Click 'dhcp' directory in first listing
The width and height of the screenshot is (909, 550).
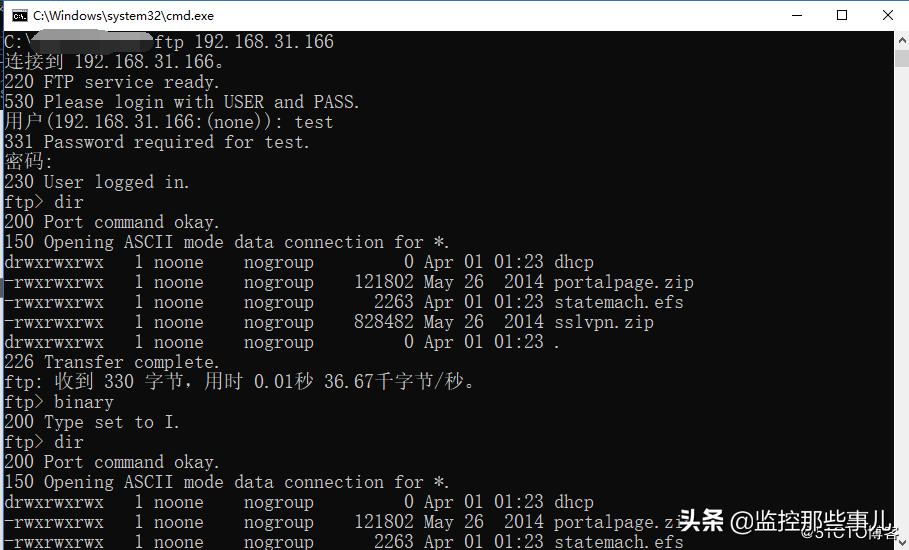[x=574, y=262]
